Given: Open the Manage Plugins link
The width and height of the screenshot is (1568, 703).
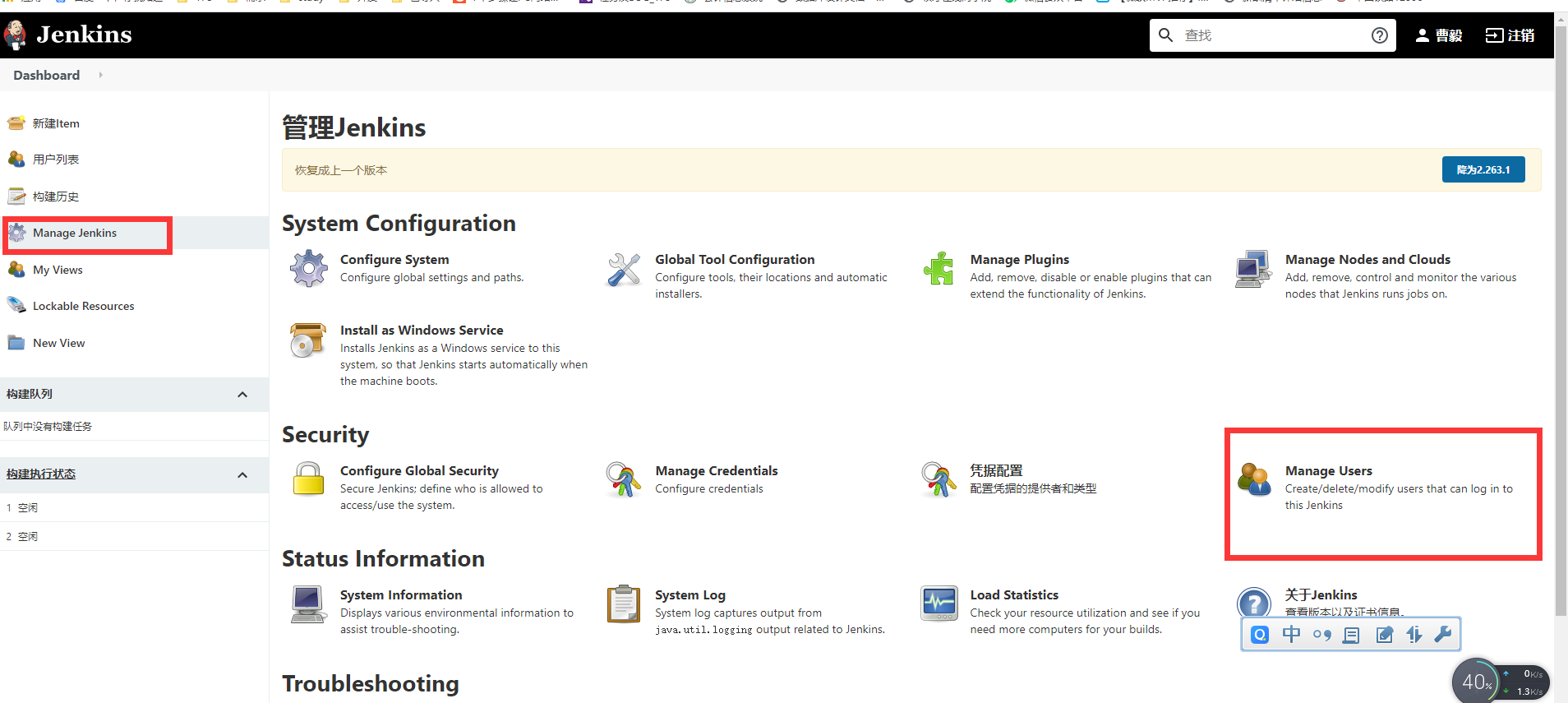Looking at the screenshot, I should 1020,259.
